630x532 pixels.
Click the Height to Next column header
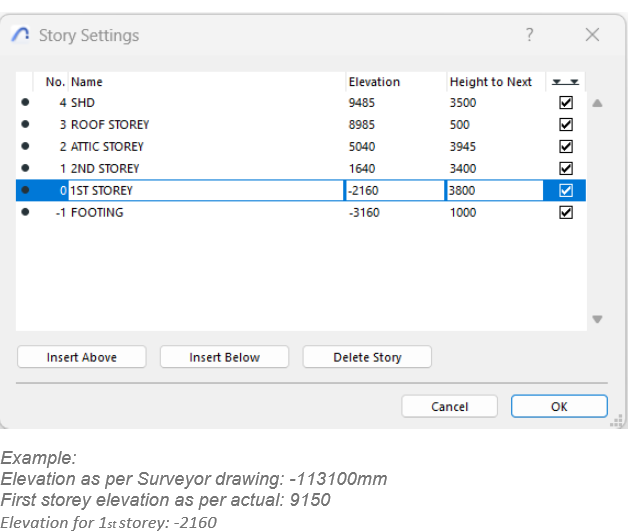coord(490,82)
